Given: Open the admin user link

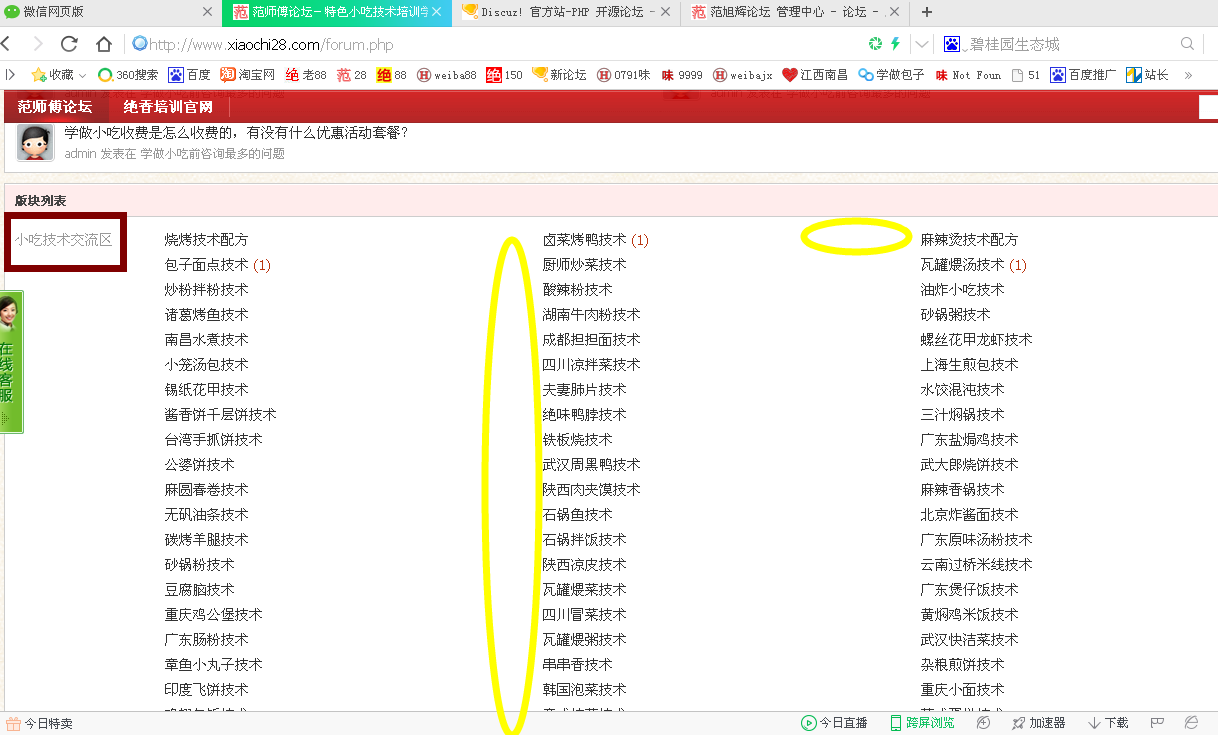Looking at the screenshot, I should click(80, 154).
